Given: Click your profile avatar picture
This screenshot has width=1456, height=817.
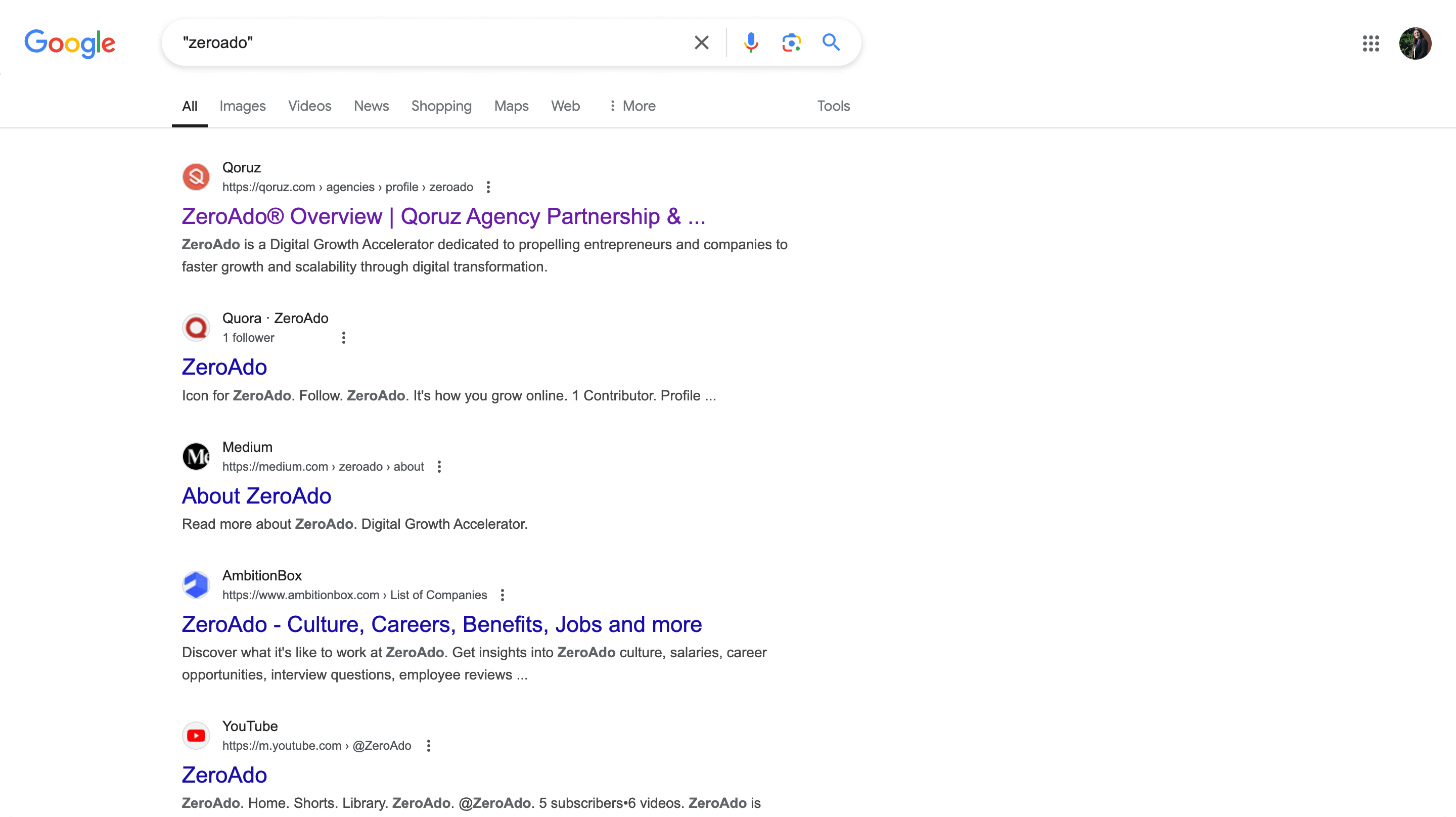Looking at the screenshot, I should click(1417, 43).
